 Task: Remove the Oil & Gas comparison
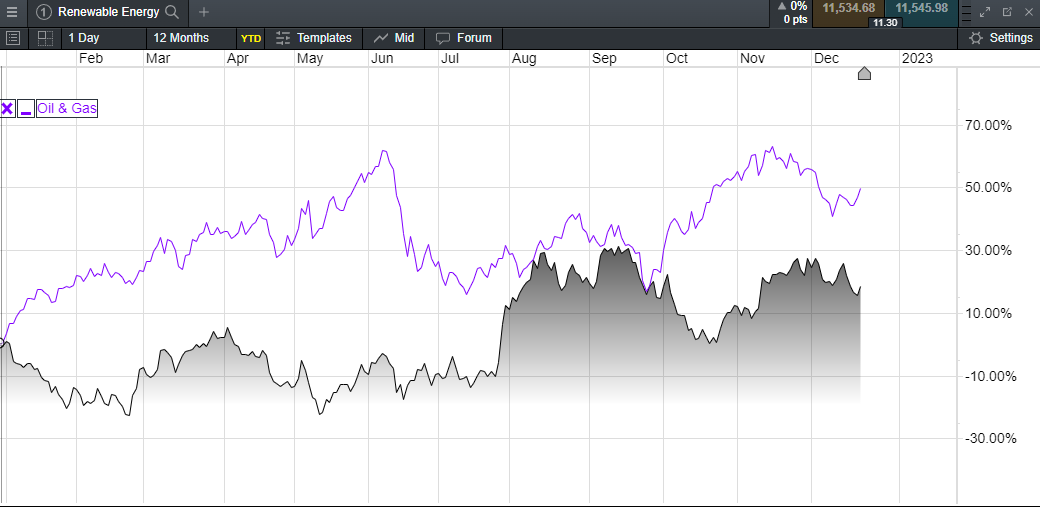[x=7, y=109]
